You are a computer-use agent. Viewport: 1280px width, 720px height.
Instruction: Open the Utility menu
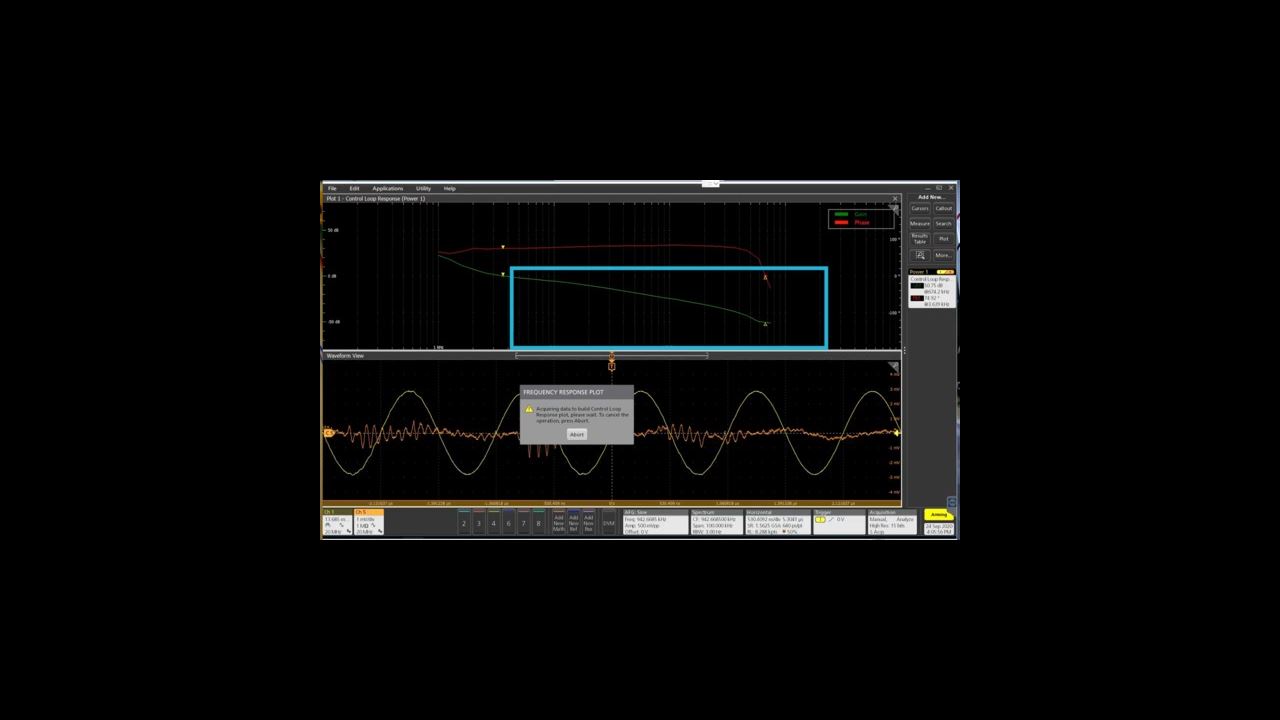(x=423, y=188)
